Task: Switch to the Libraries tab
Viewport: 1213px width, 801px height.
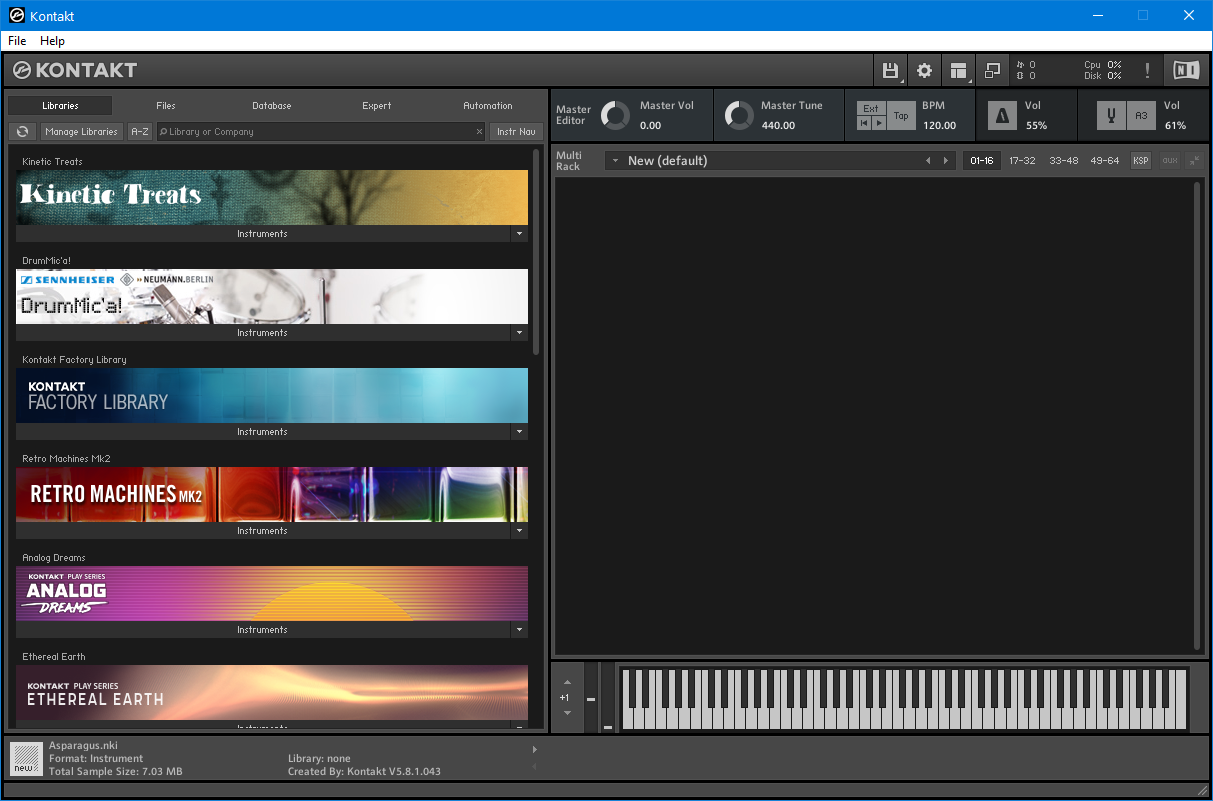Action: [x=60, y=105]
